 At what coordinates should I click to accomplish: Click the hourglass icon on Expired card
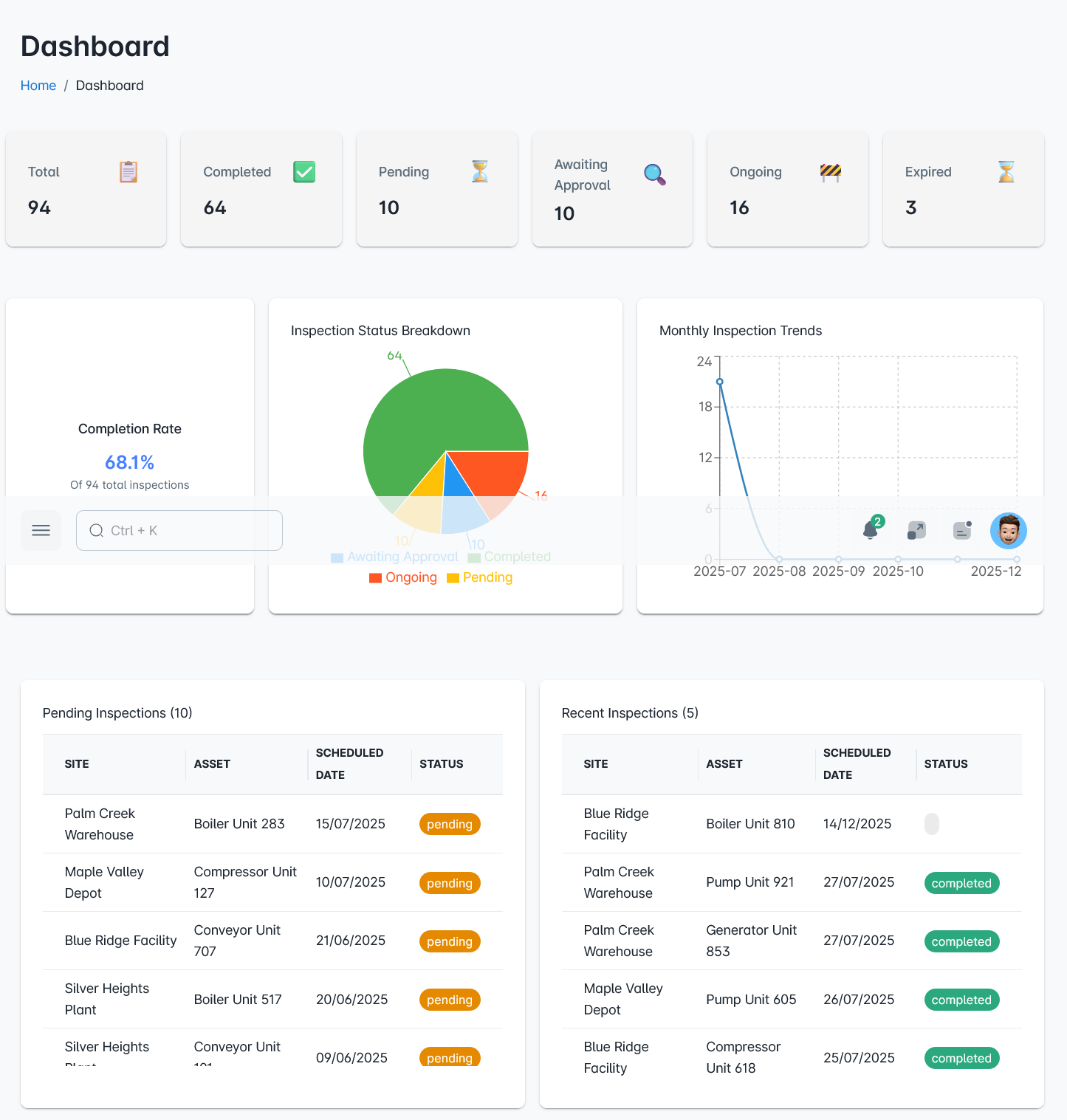[x=1006, y=172]
